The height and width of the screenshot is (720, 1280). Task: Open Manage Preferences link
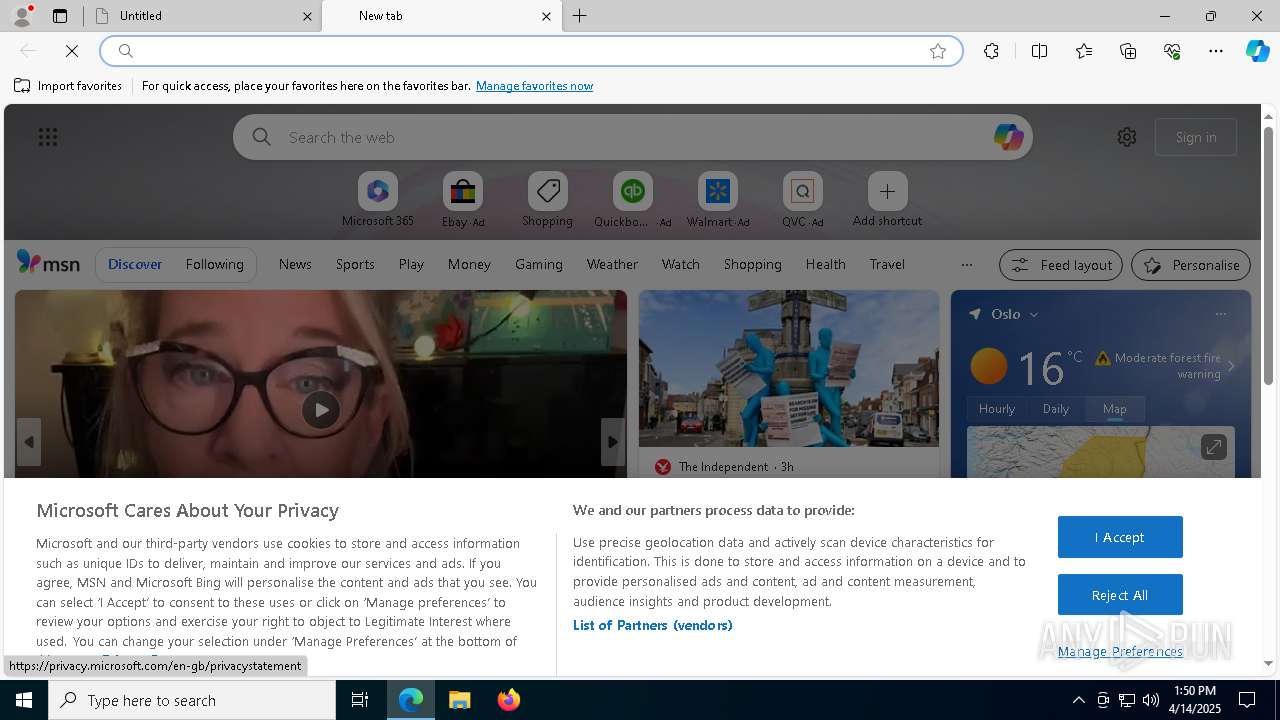1120,651
